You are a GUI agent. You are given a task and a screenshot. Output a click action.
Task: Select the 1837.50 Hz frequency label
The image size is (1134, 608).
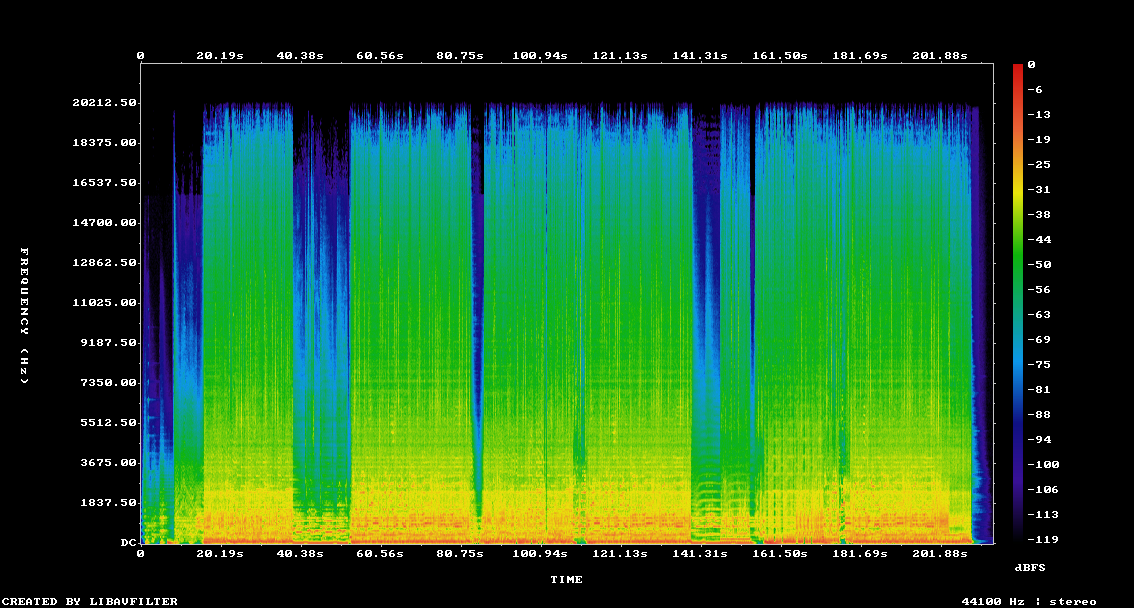pos(108,503)
